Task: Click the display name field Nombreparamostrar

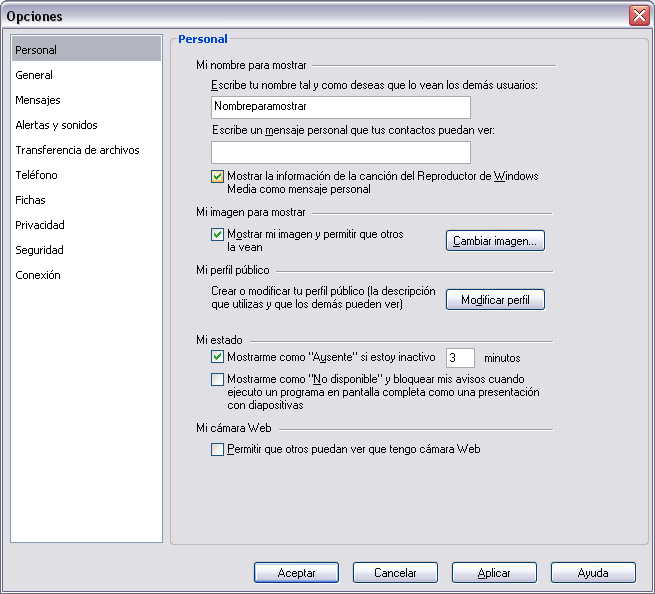Action: click(x=340, y=107)
